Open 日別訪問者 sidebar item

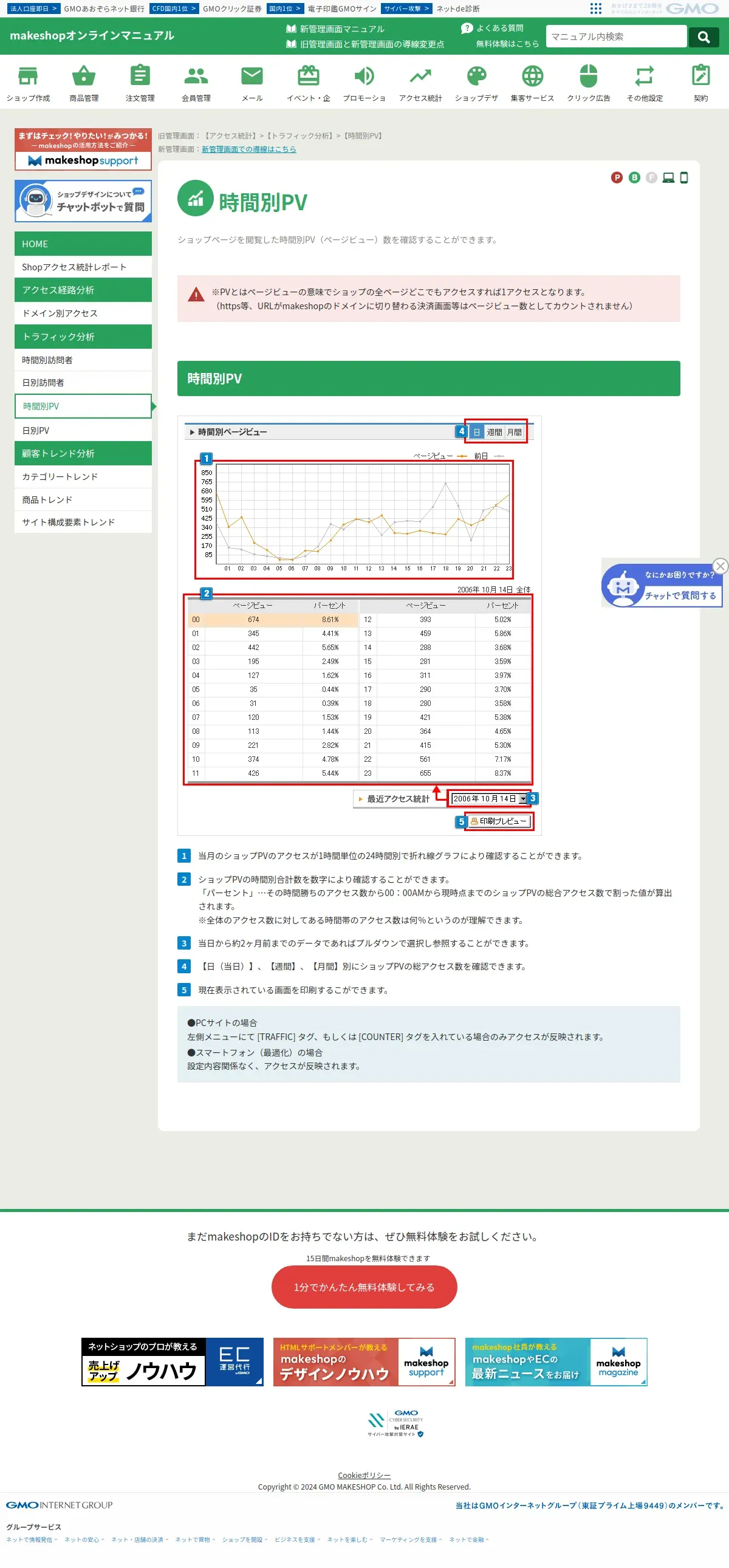tap(83, 382)
